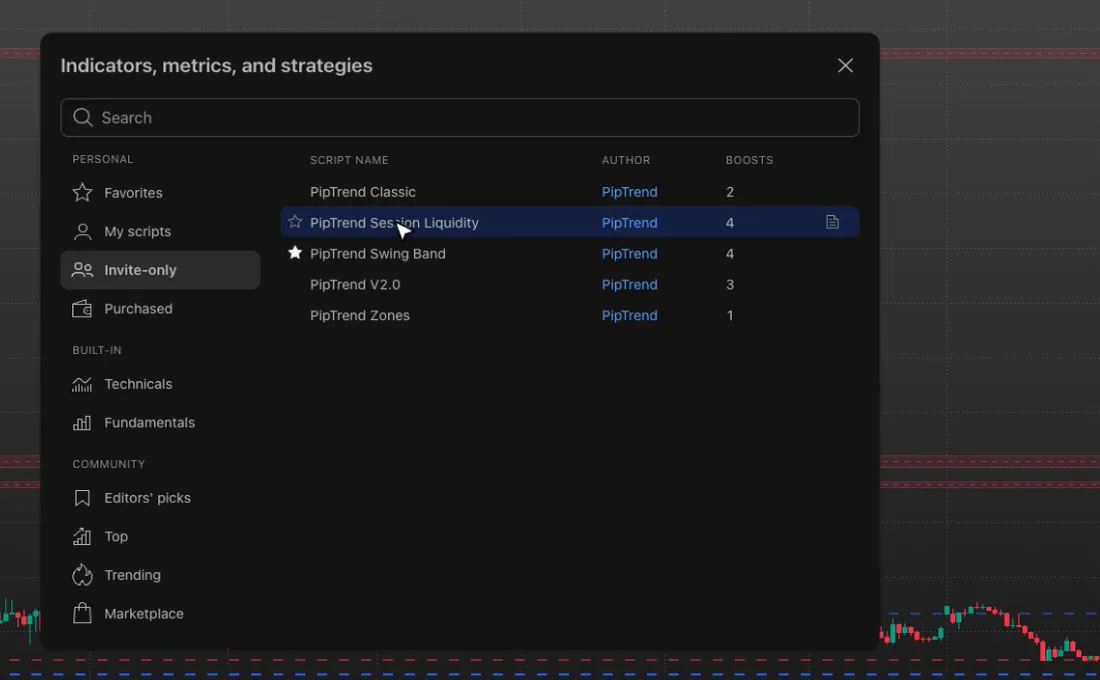Click the Marketplace shopping bag icon
This screenshot has height=680, width=1100.
click(x=82, y=613)
